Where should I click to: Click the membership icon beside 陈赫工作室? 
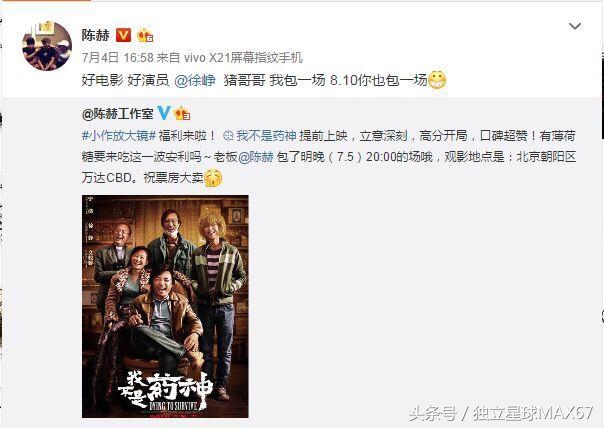tap(182, 113)
